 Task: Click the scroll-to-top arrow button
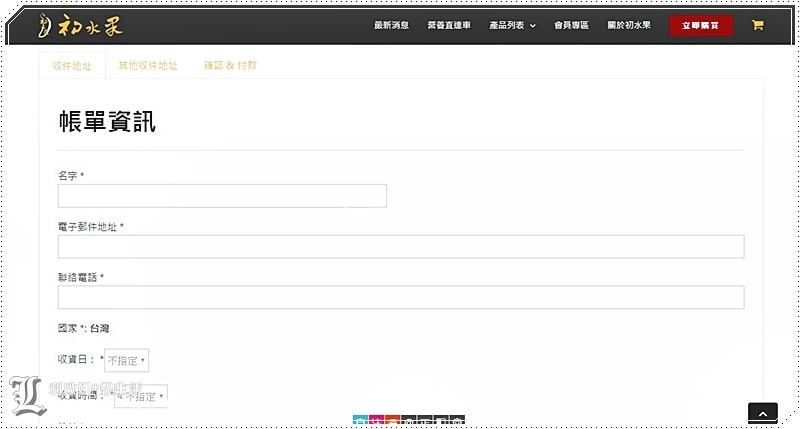point(762,414)
